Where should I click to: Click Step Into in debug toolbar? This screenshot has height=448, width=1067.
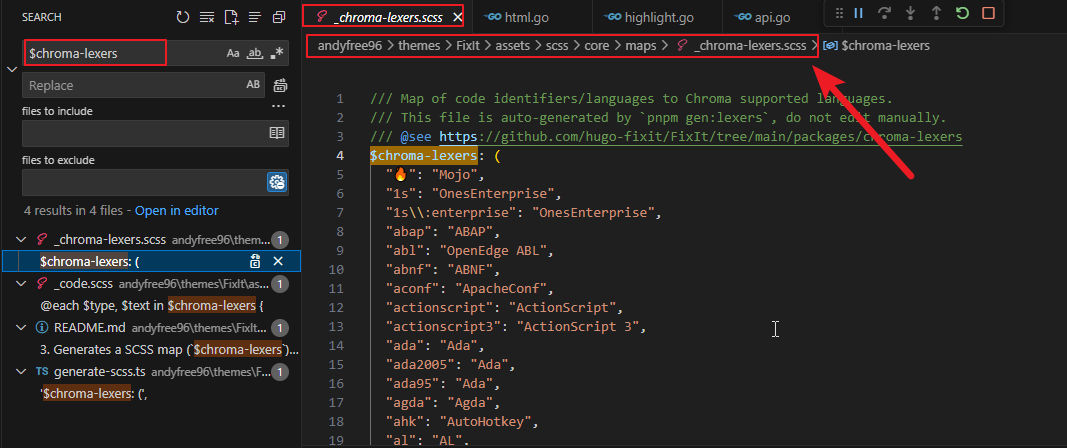pyautogui.click(x=910, y=13)
